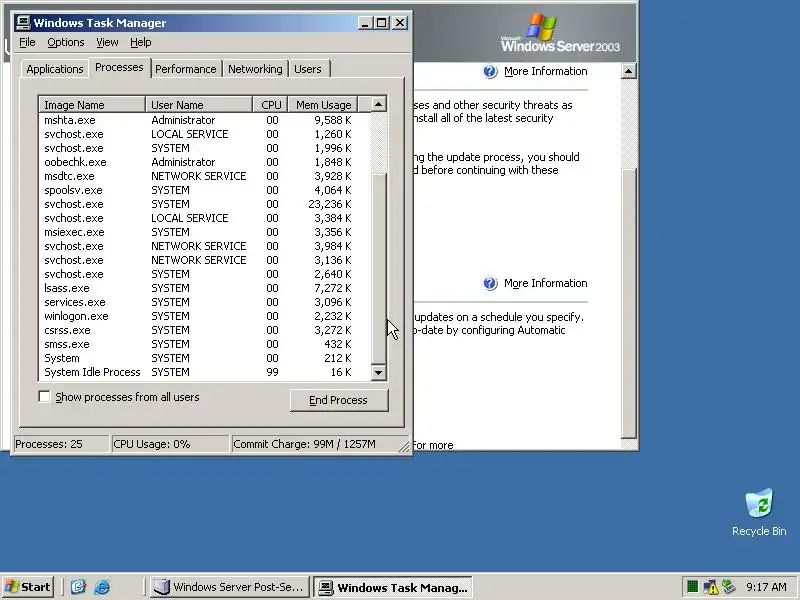Click the help icon beside upper More Information

click(490, 71)
